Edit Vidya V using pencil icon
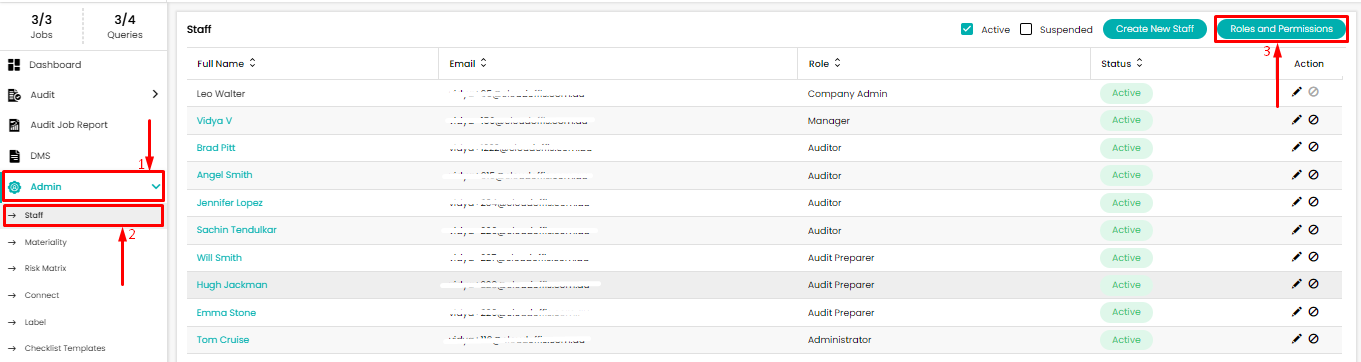 click(1297, 120)
